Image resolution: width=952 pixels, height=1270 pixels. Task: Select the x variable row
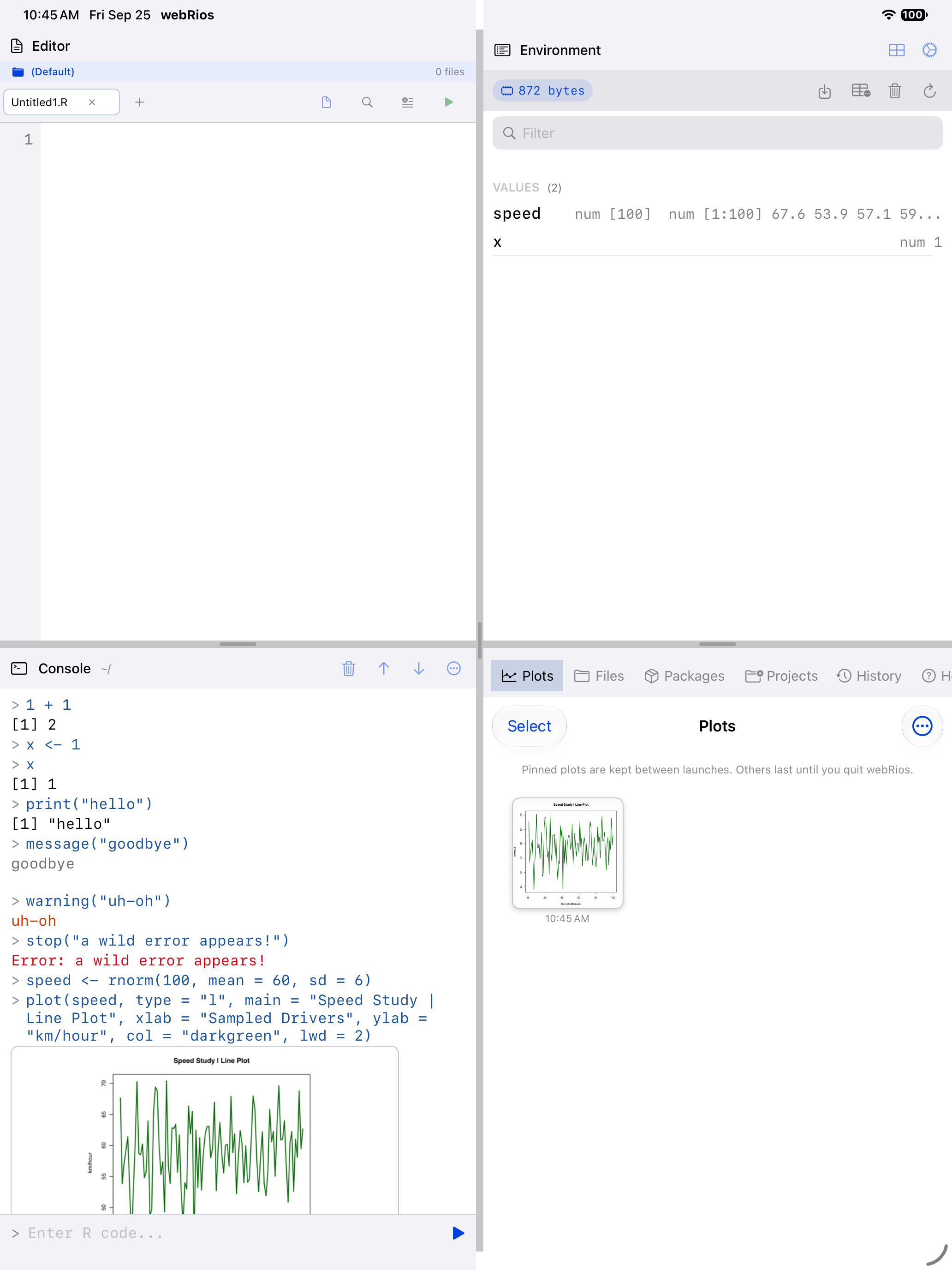[717, 242]
